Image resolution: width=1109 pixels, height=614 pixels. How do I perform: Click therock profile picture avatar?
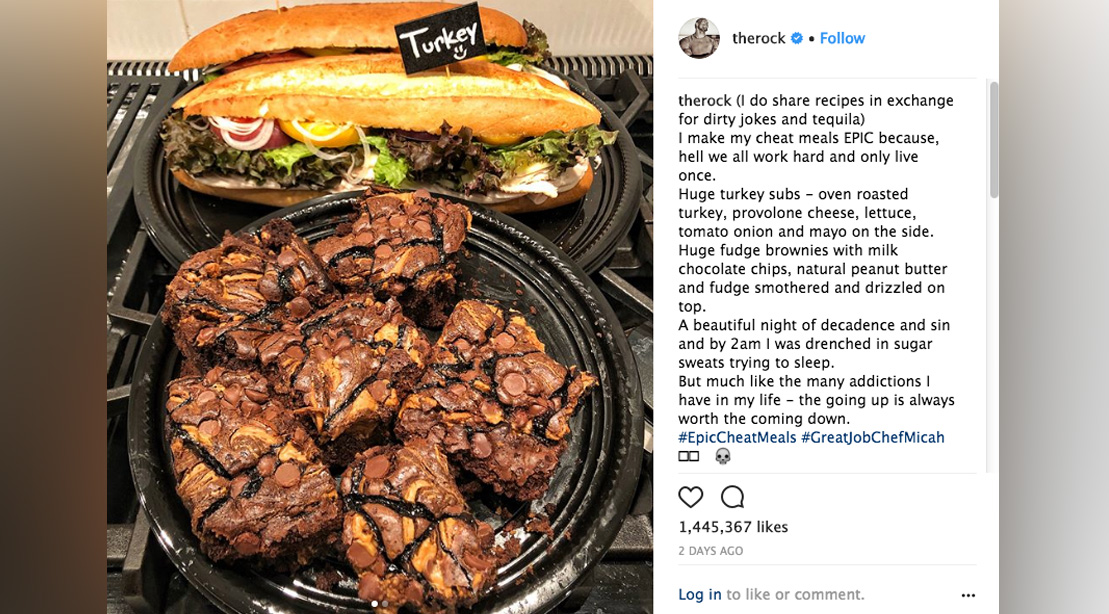point(699,38)
